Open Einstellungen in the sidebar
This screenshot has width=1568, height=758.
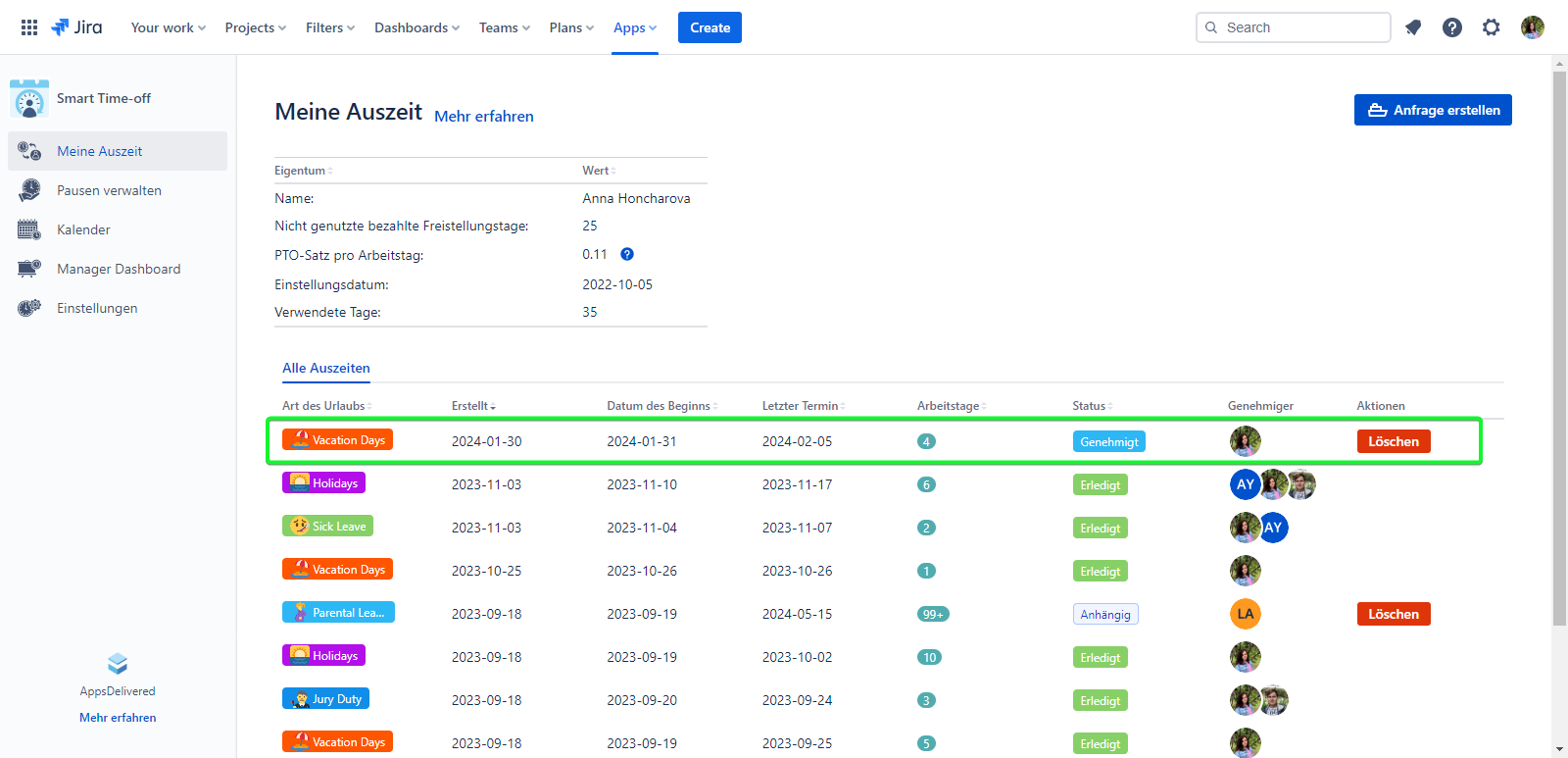pyautogui.click(x=97, y=308)
